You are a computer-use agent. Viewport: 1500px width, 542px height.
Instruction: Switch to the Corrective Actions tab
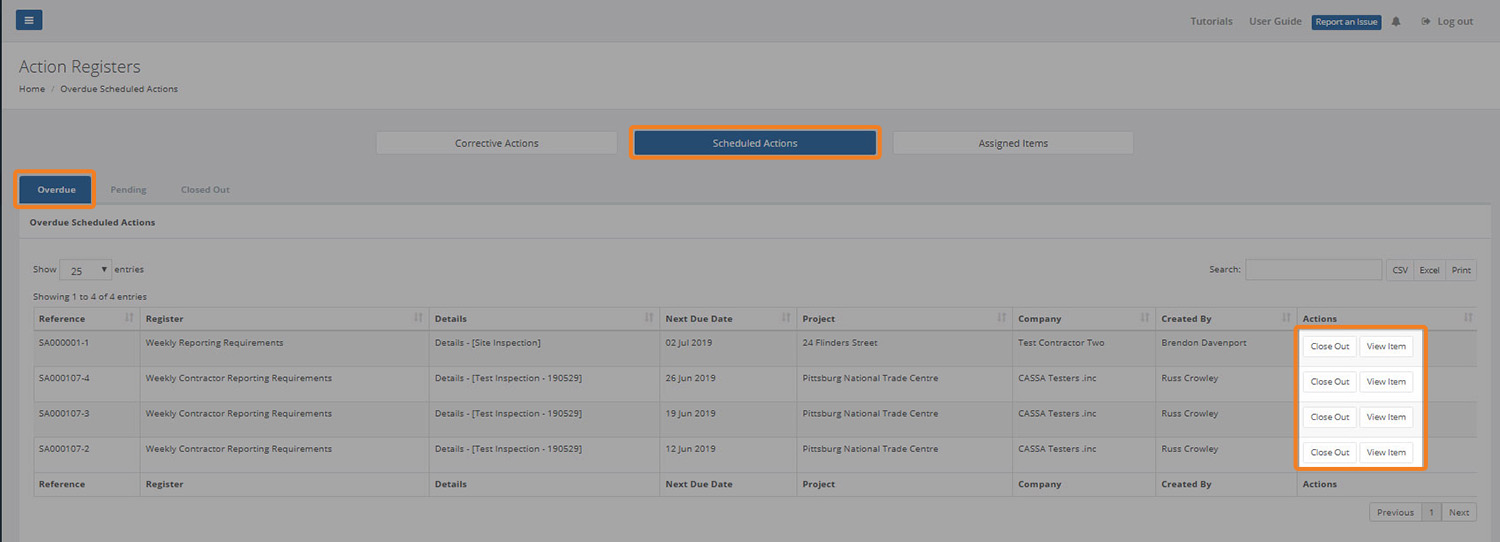point(496,143)
